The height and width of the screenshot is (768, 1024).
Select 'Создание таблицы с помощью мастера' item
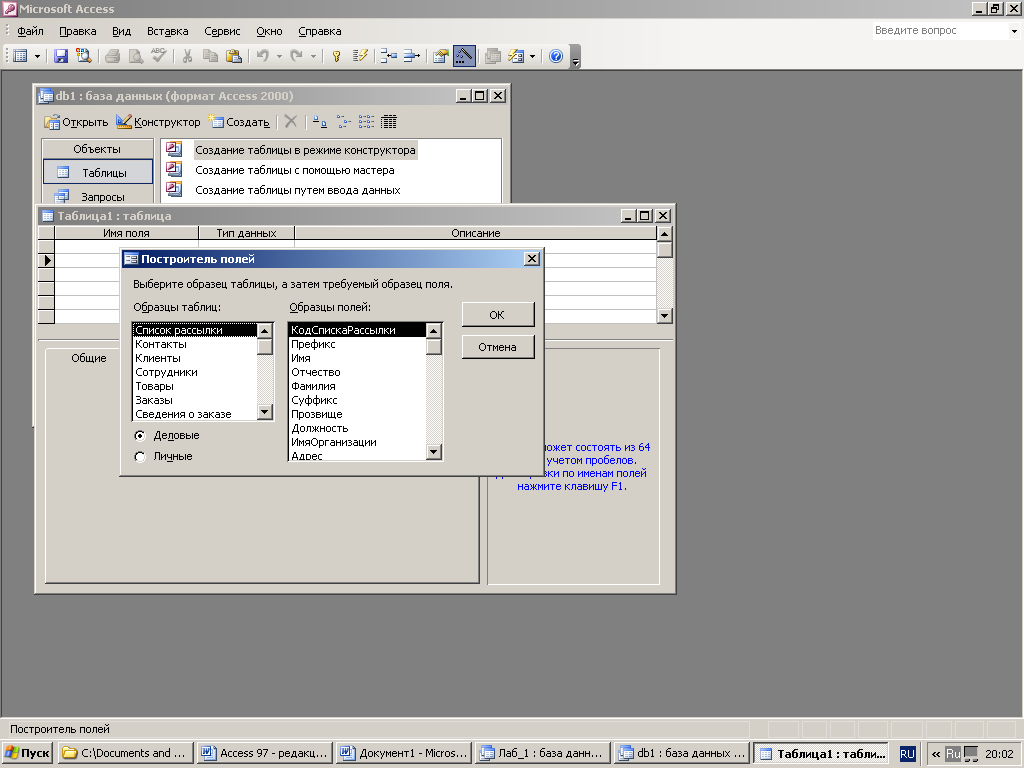click(x=295, y=170)
